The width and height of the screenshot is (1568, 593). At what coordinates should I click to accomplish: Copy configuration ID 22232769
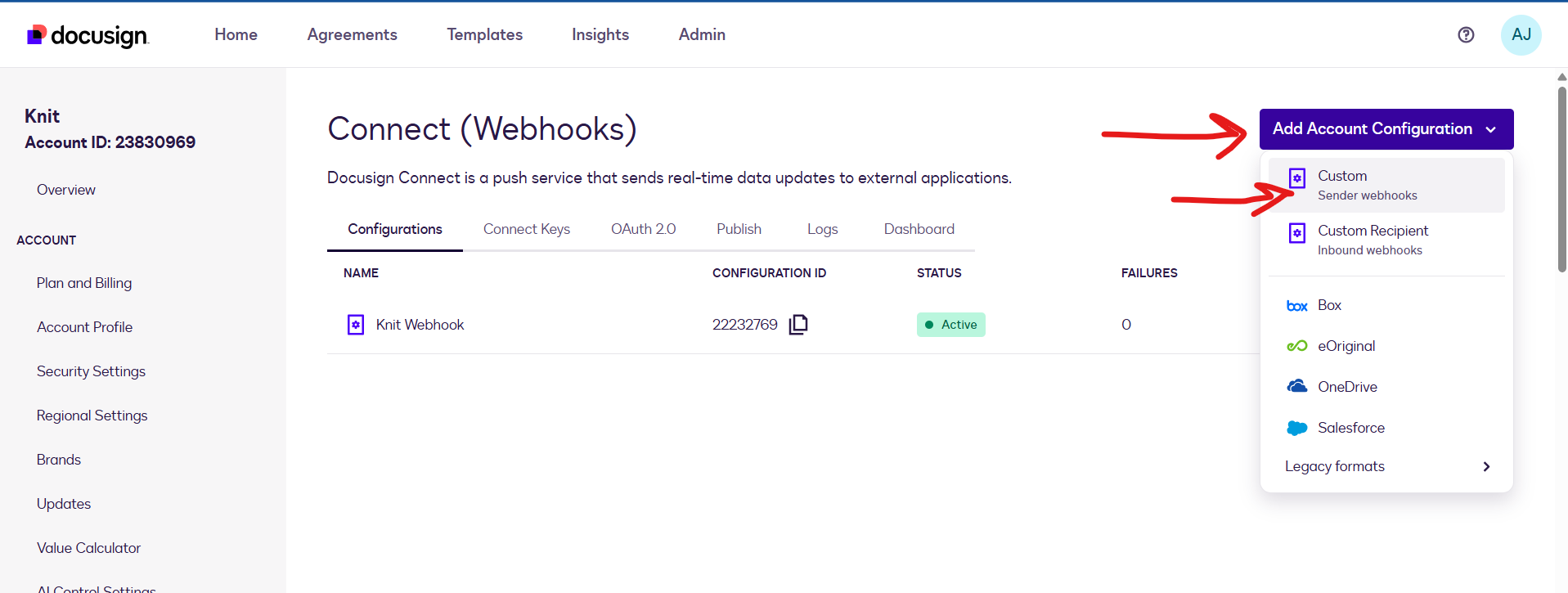[798, 325]
